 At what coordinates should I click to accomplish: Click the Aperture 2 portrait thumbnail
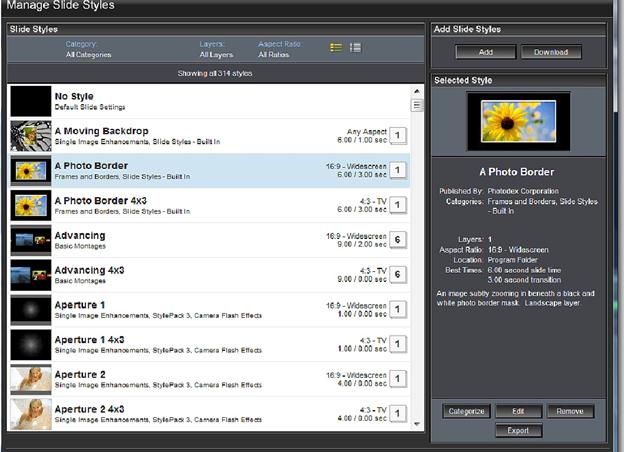point(30,378)
